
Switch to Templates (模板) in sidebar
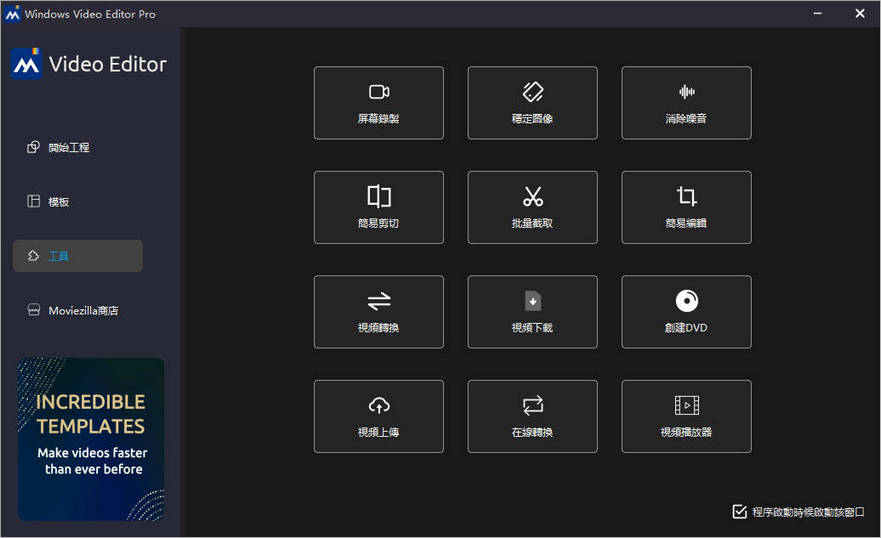pos(78,202)
